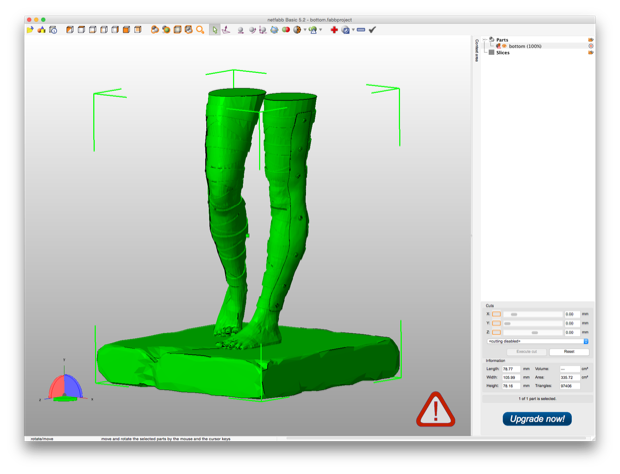Open dropdown arrow next to the green part icon

click(x=320, y=30)
